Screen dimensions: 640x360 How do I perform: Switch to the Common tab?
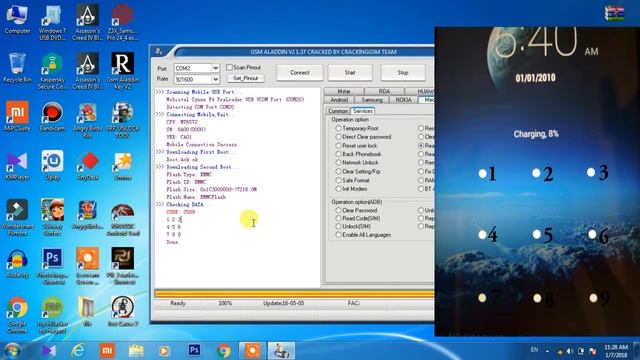(x=338, y=111)
